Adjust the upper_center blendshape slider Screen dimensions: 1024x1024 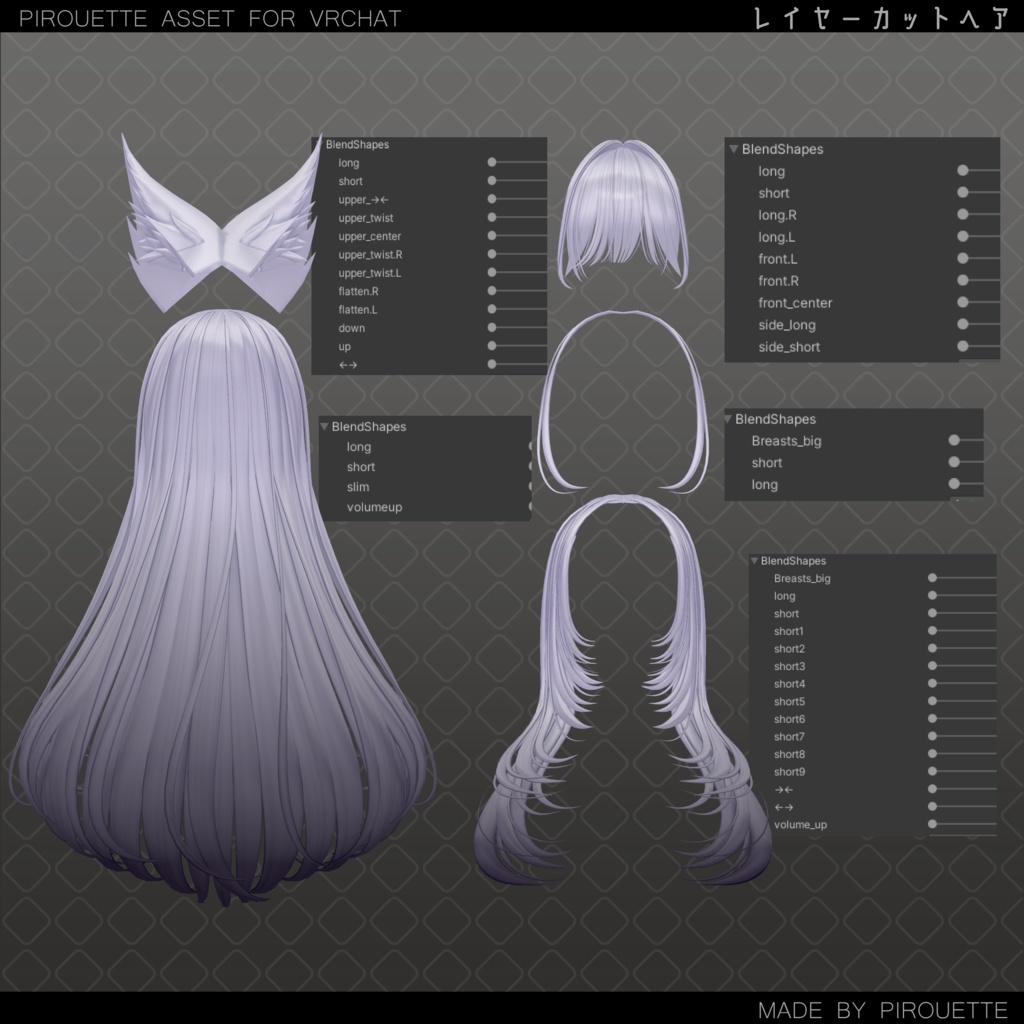[490, 236]
